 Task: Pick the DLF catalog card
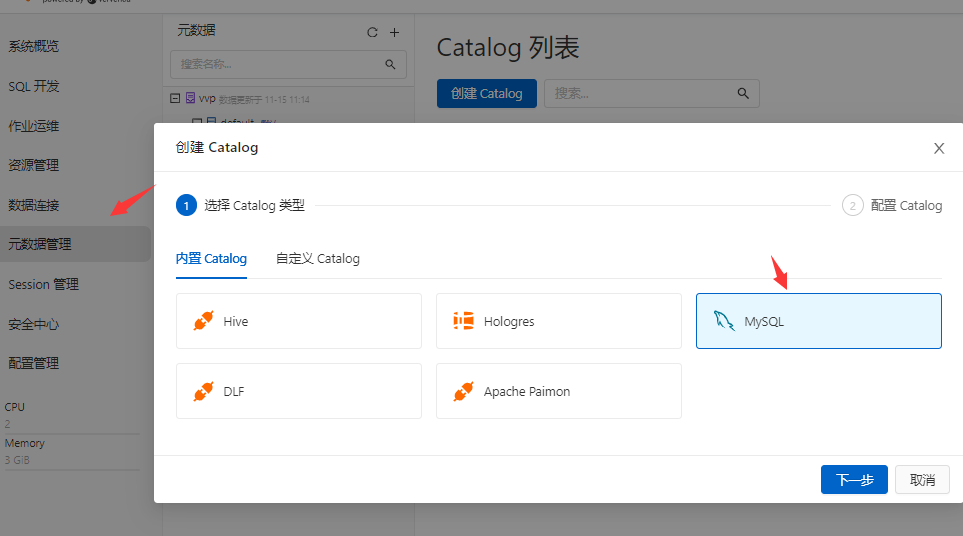(298, 391)
